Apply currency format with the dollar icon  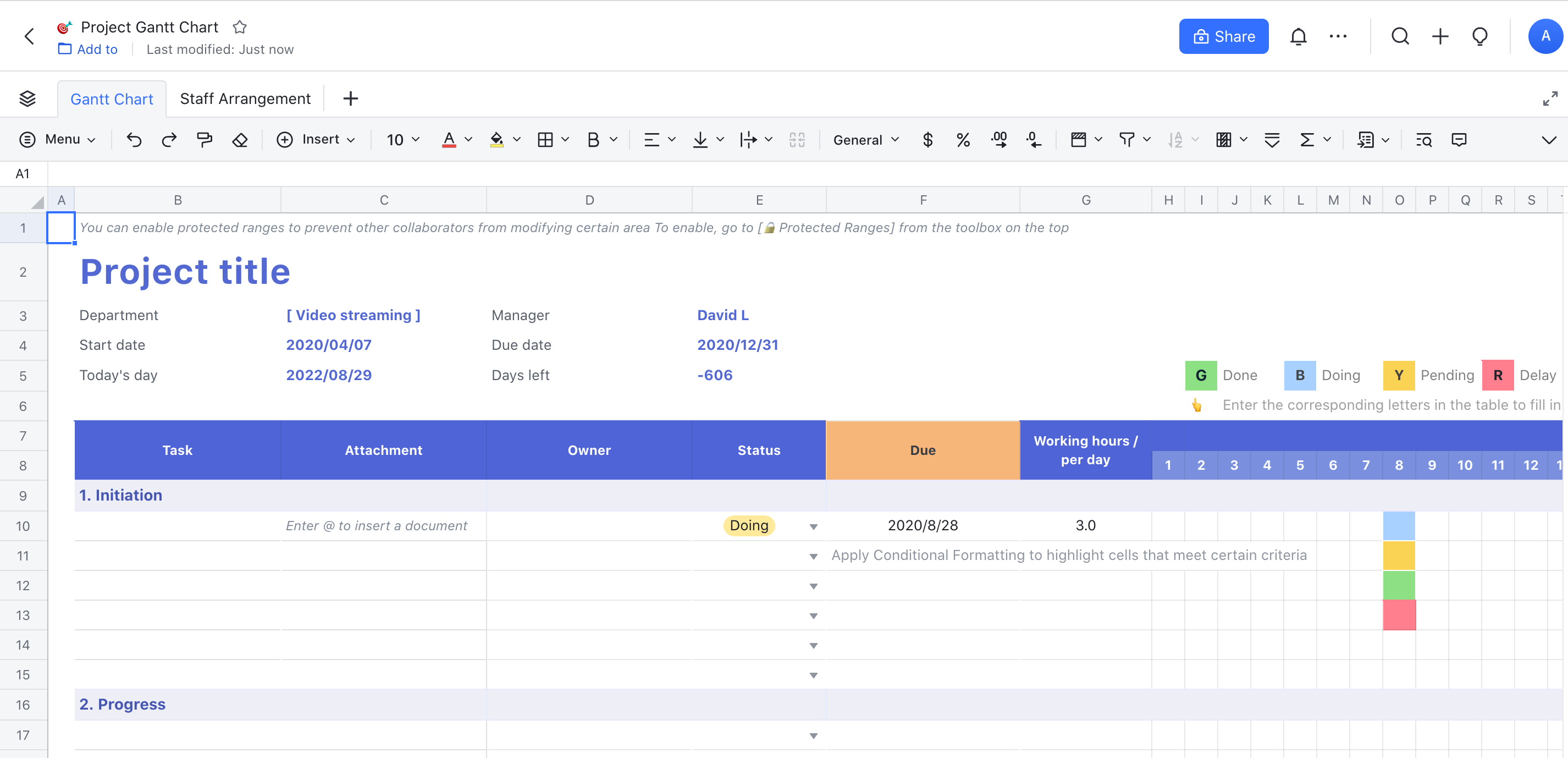click(927, 139)
